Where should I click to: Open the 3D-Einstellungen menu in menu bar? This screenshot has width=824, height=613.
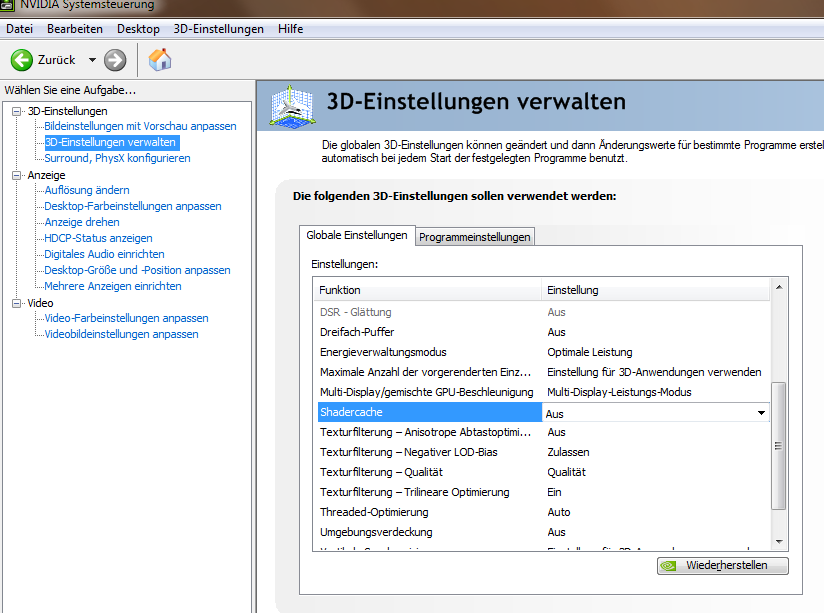point(218,29)
